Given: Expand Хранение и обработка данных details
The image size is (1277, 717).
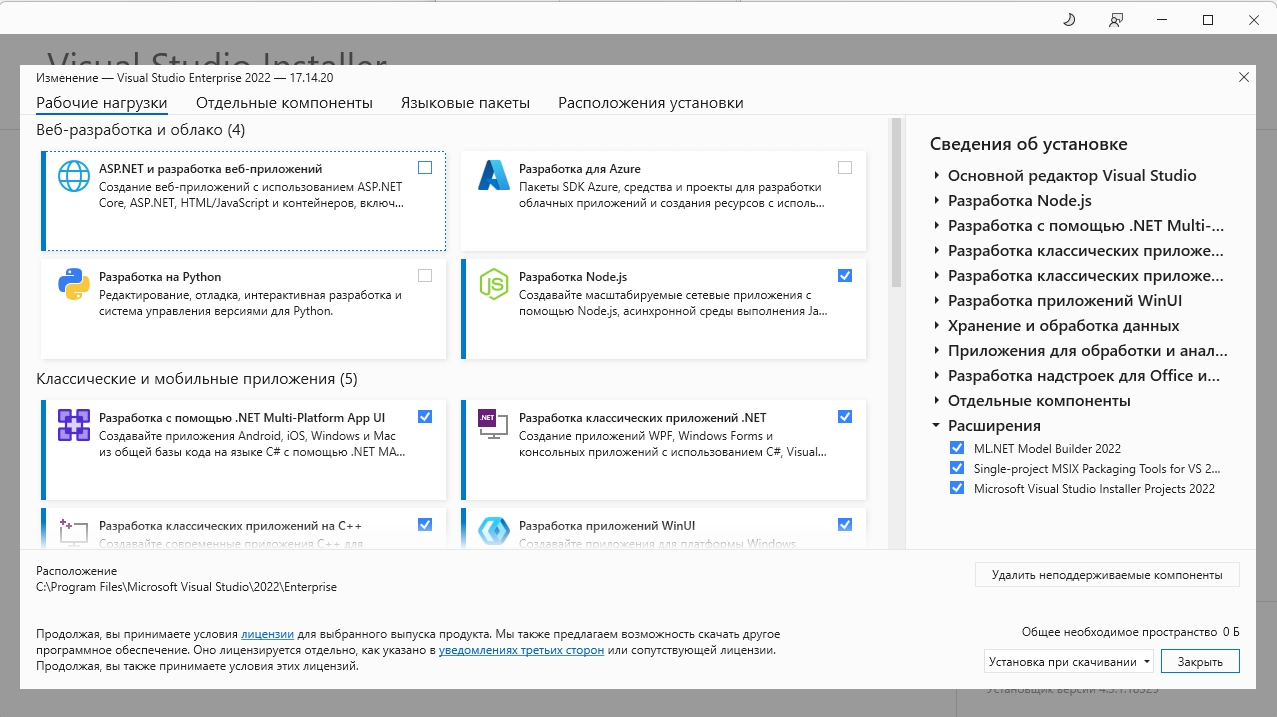Looking at the screenshot, I should click(x=936, y=326).
